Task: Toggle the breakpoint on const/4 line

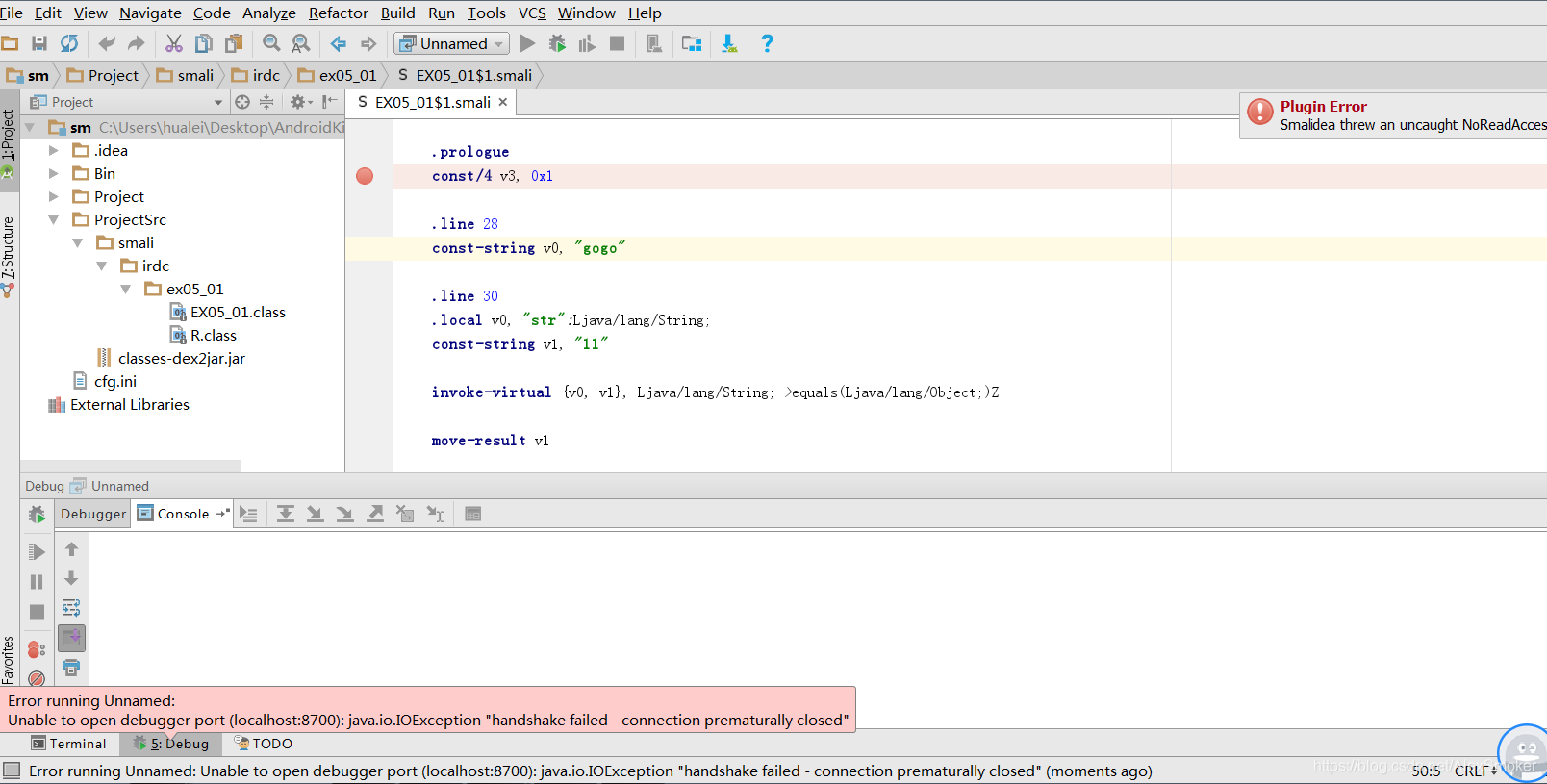Action: (365, 176)
